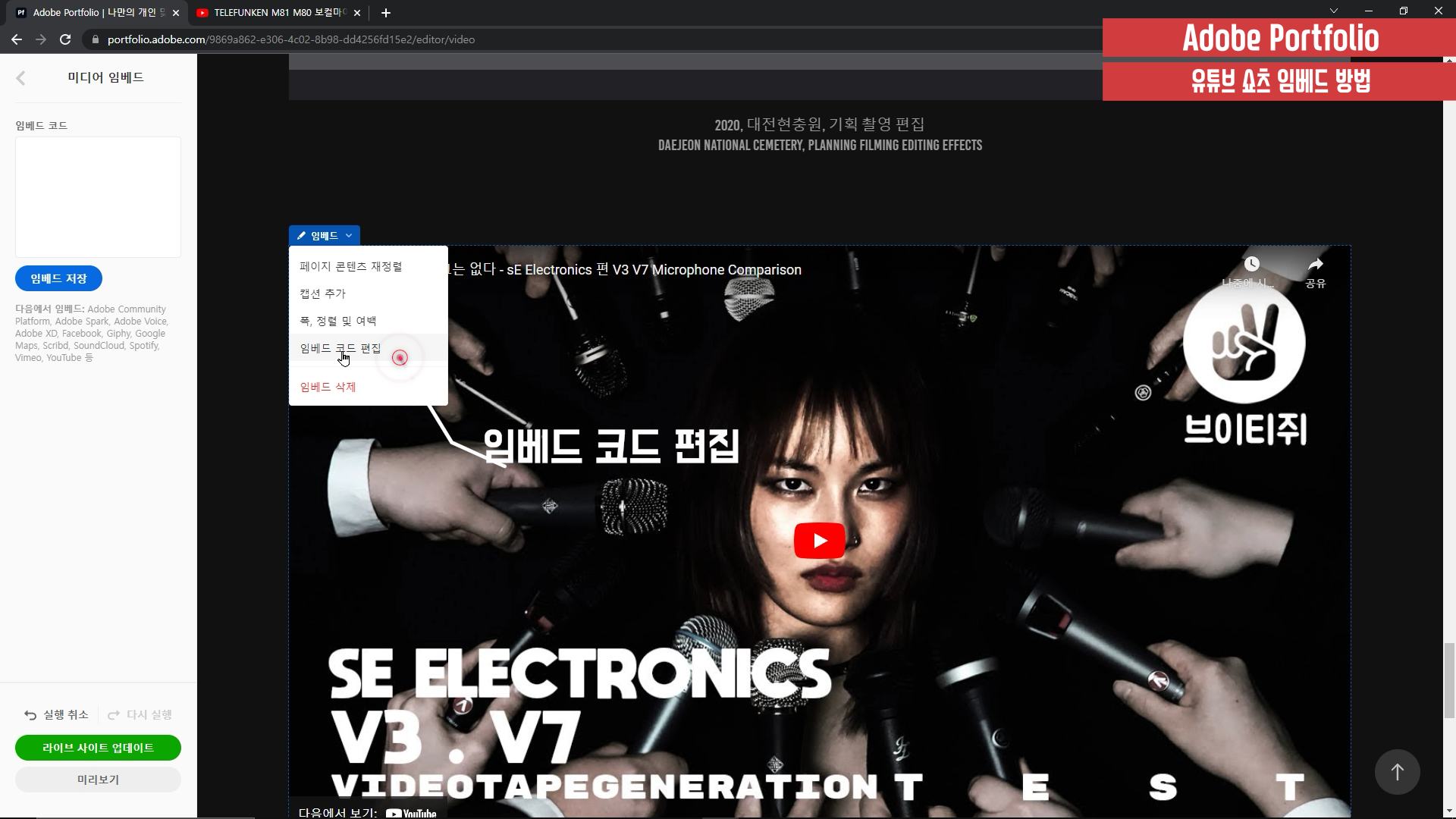Viewport: 1456px width, 819px height.
Task: Choose 임베드 삭제 from the menu
Action: 328,387
